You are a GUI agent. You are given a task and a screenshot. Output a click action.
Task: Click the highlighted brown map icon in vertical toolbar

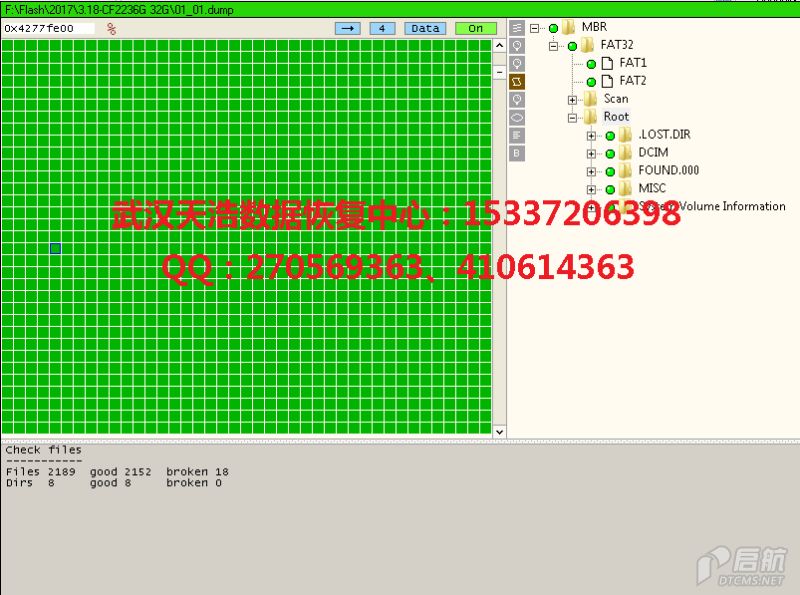tap(517, 82)
